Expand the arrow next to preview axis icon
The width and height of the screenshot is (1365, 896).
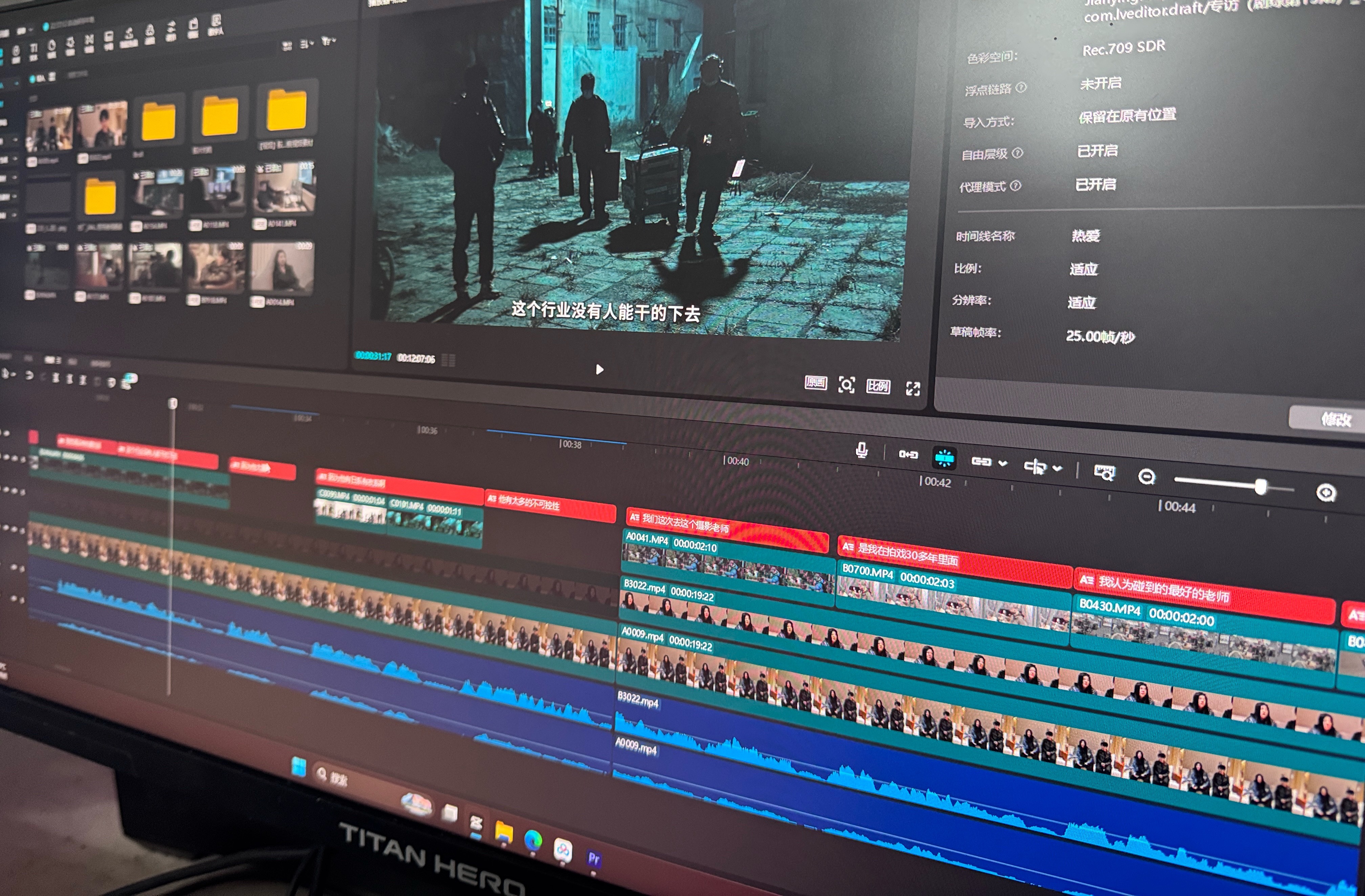pyautogui.click(x=1058, y=469)
